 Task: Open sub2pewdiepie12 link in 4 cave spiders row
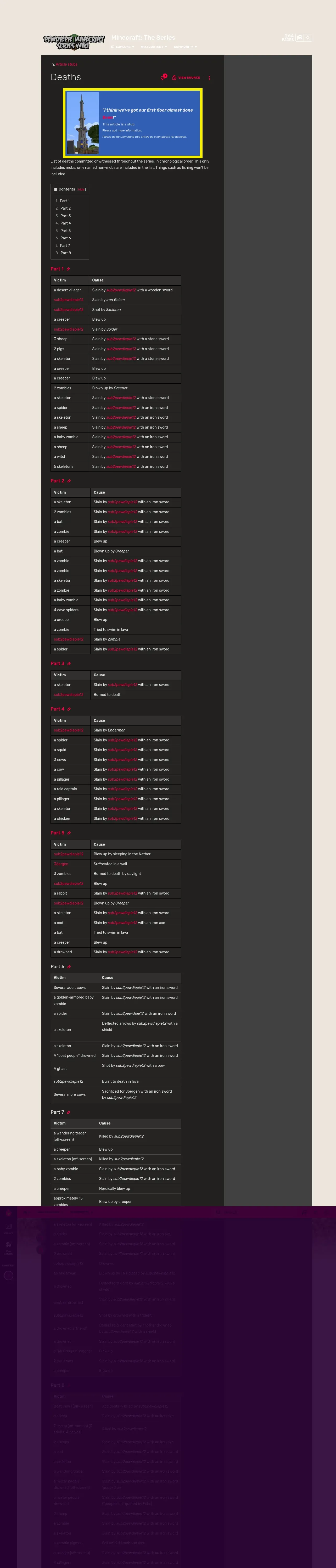point(122,610)
